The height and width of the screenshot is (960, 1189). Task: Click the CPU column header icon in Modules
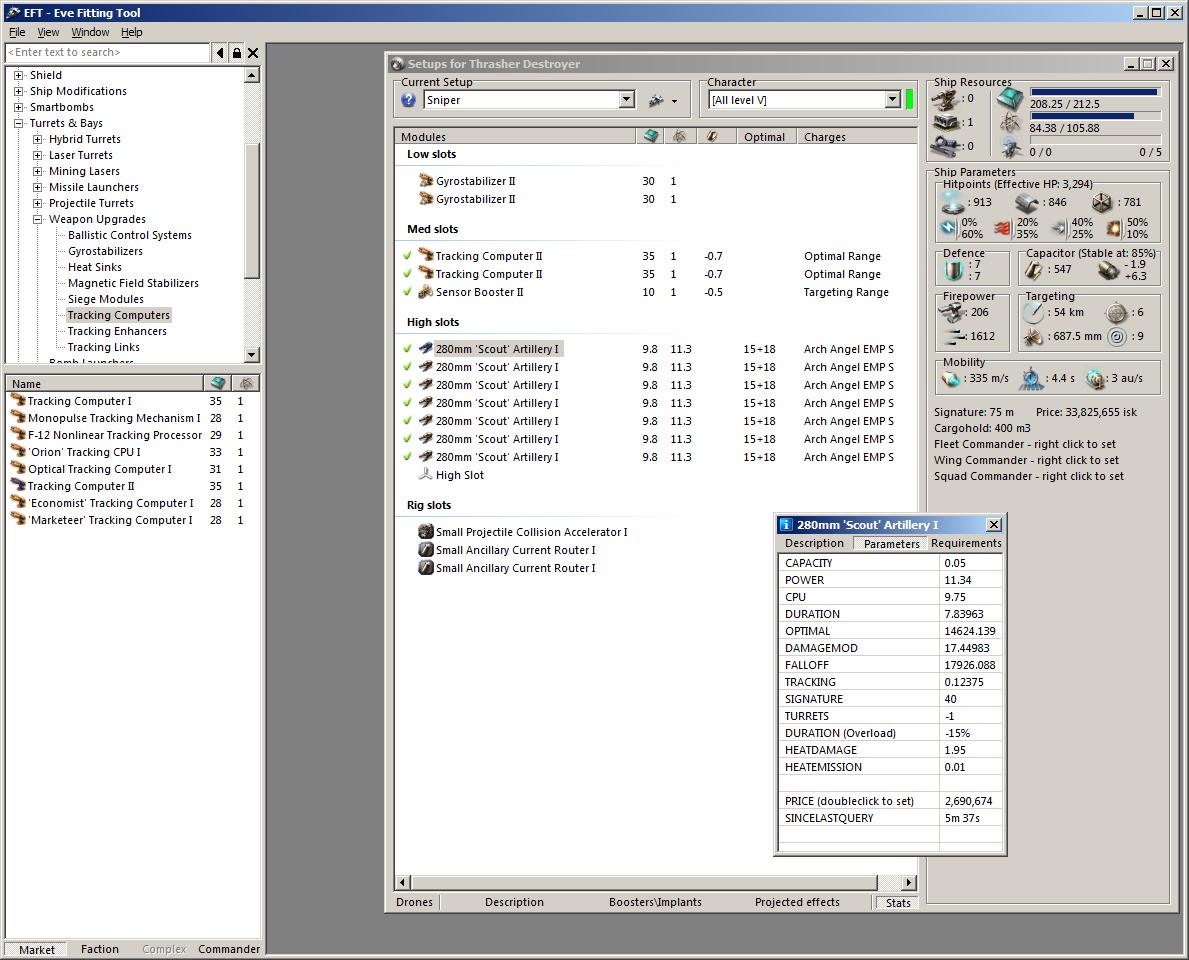[x=651, y=137]
